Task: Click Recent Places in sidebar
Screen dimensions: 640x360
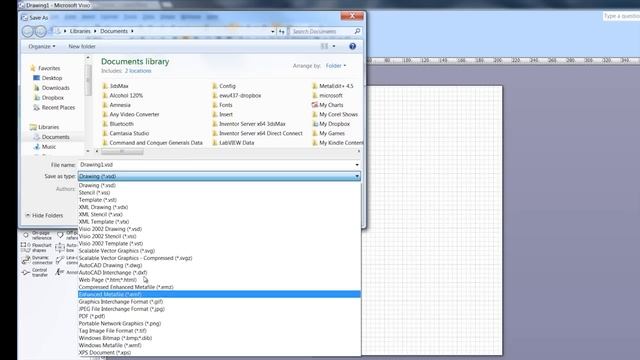Action: [54, 107]
